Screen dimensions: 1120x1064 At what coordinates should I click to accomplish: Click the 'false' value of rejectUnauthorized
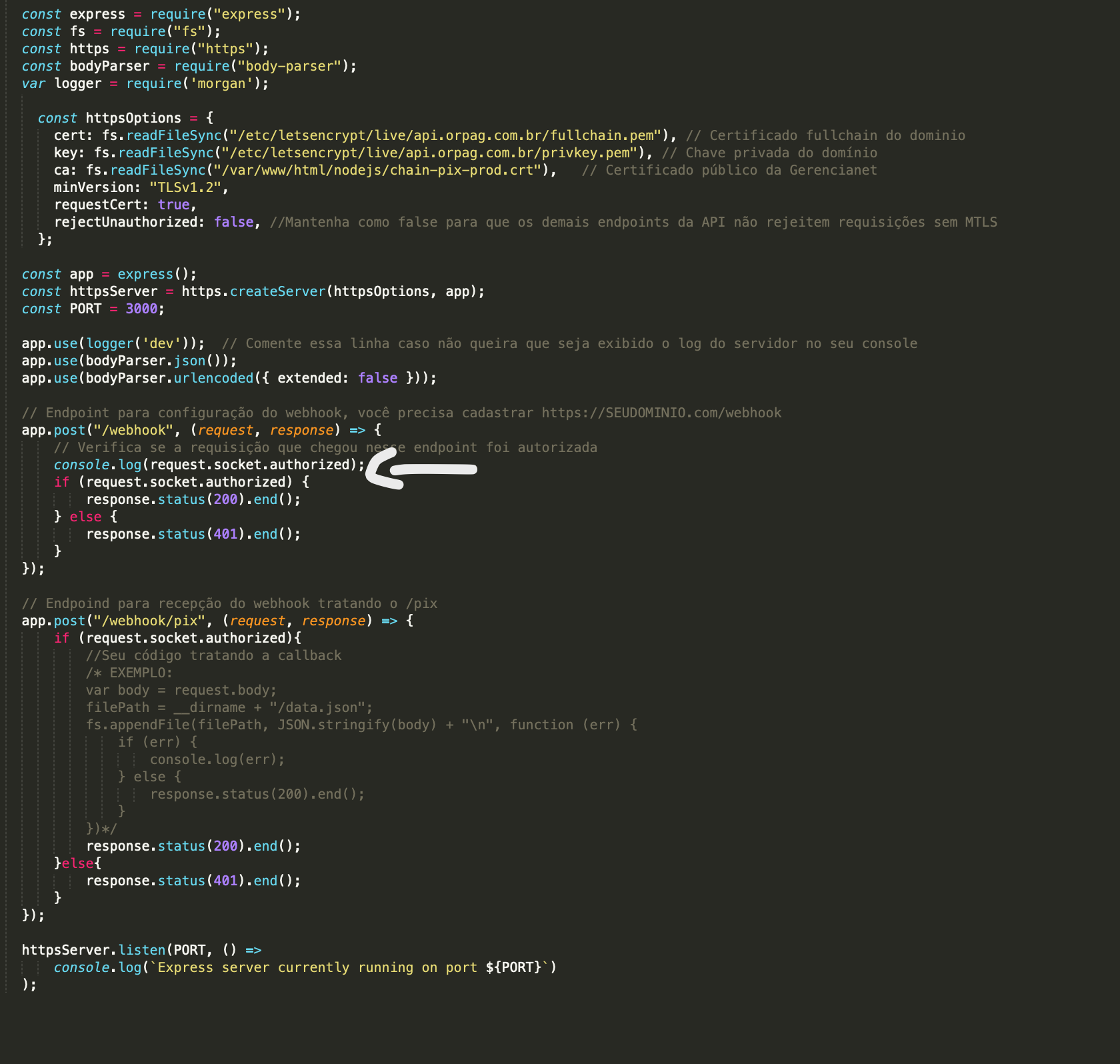tap(233, 222)
